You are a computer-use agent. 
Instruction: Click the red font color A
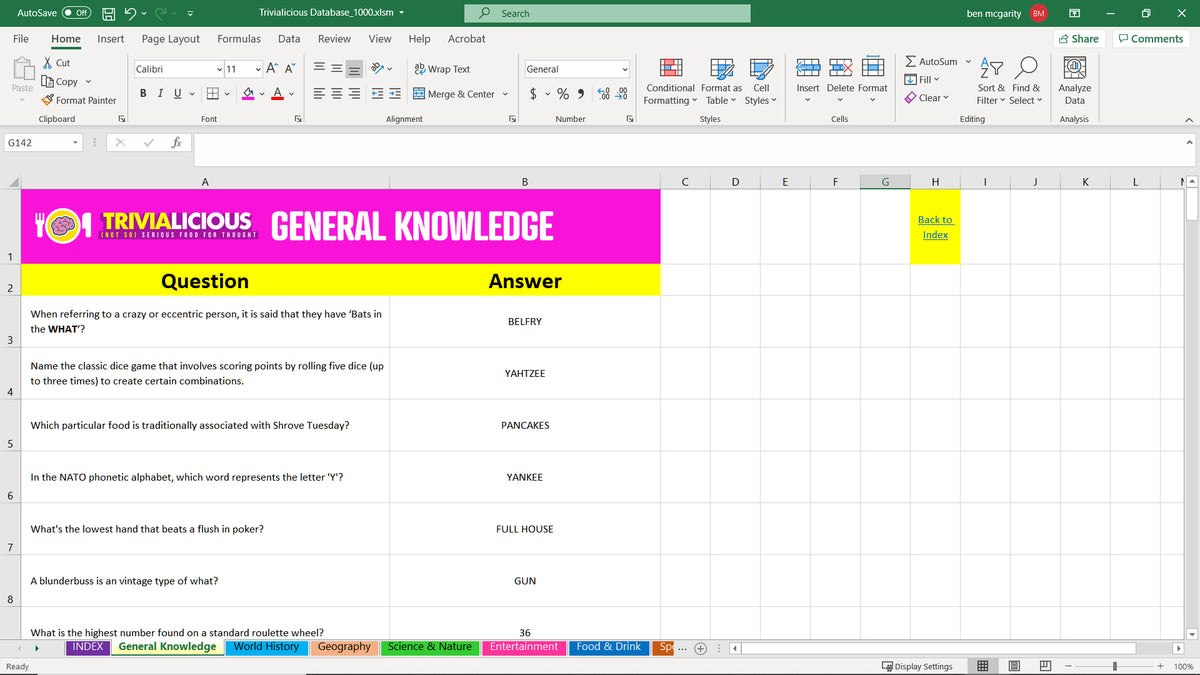(277, 94)
